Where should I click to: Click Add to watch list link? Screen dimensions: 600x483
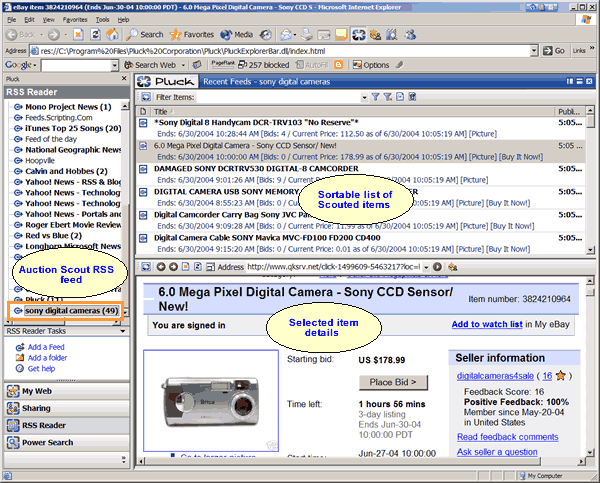click(x=487, y=324)
